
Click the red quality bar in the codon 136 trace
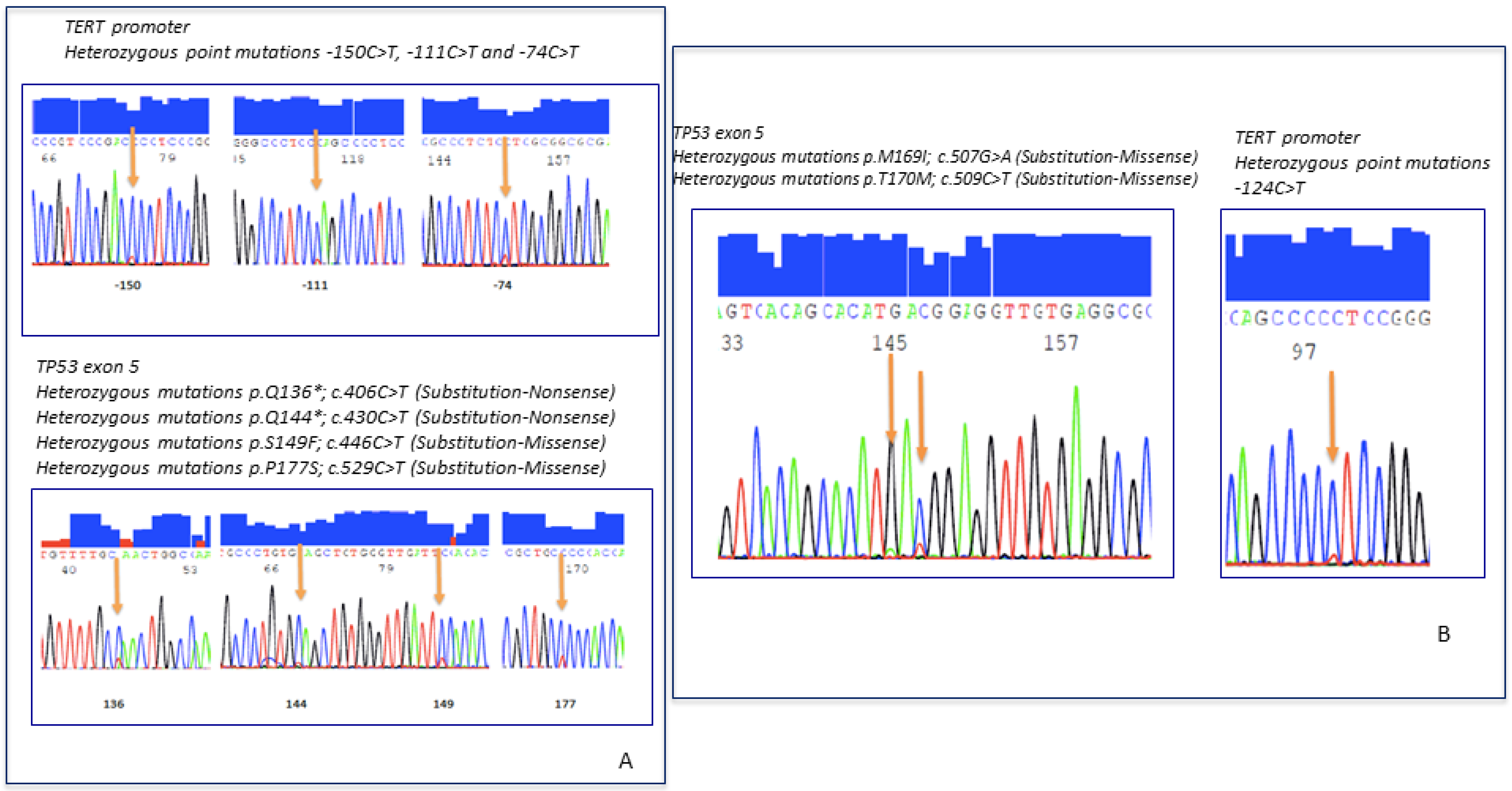56,543
